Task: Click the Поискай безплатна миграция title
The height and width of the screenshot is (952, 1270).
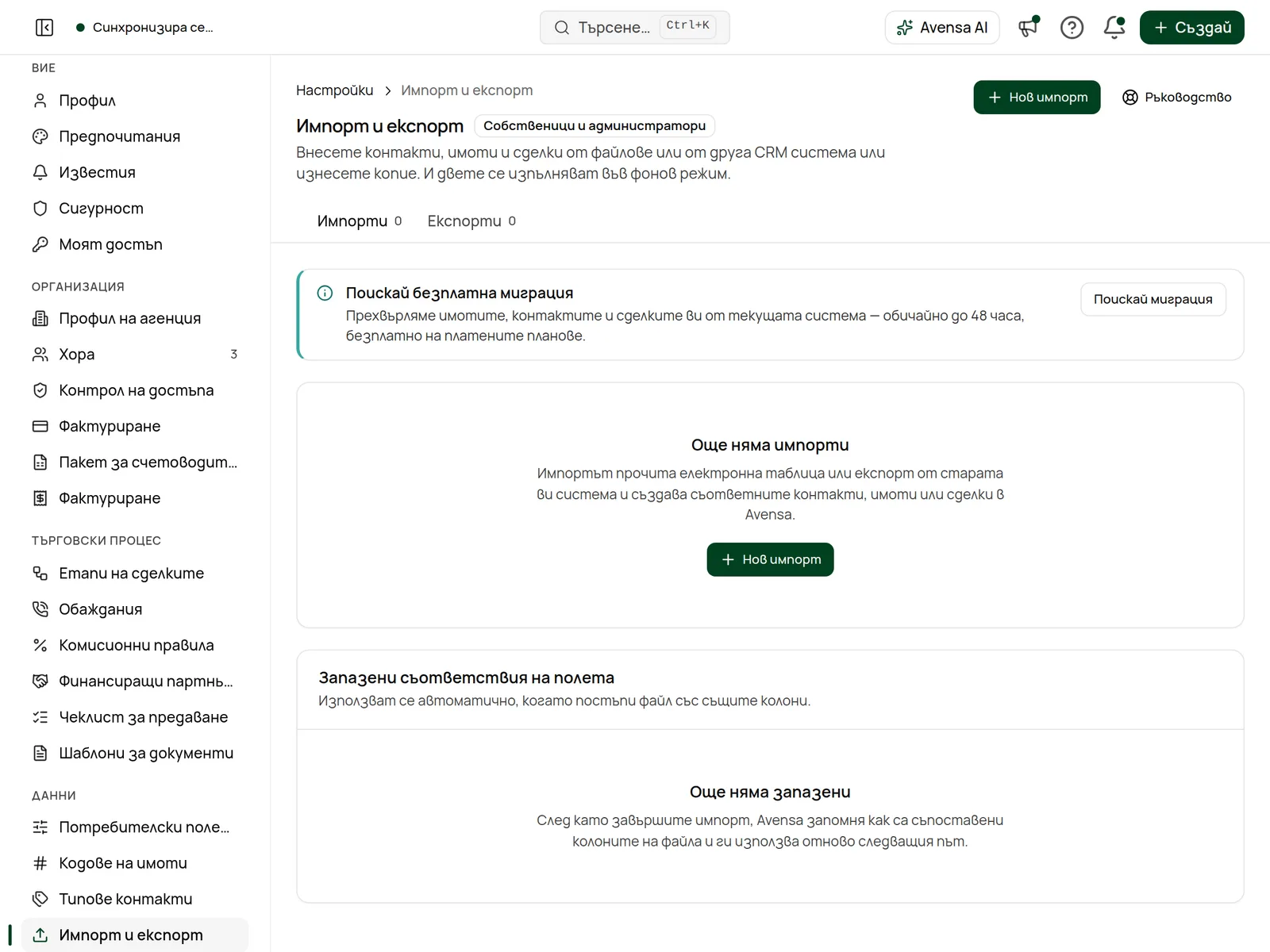Action: point(459,293)
